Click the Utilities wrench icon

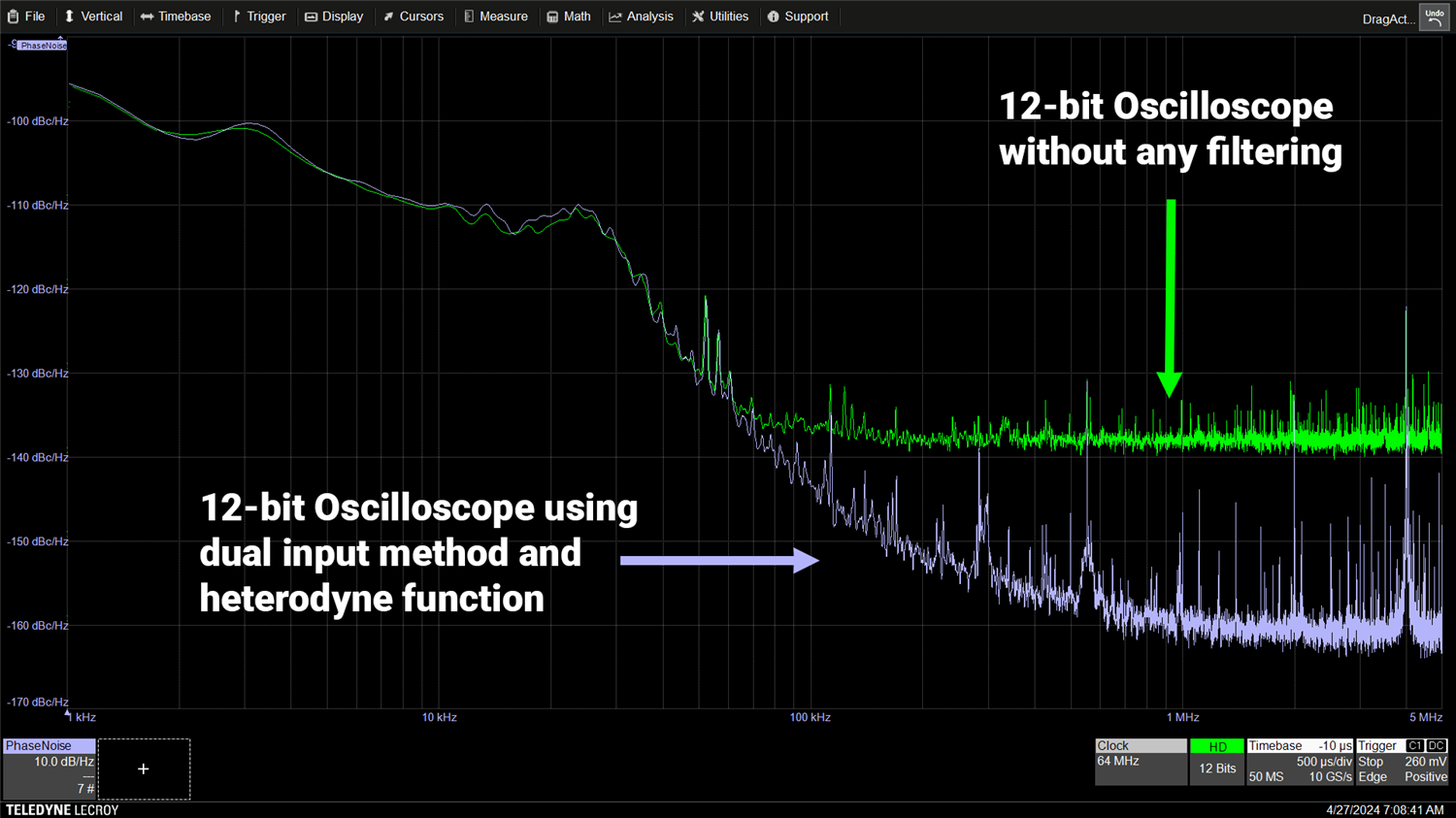point(698,16)
